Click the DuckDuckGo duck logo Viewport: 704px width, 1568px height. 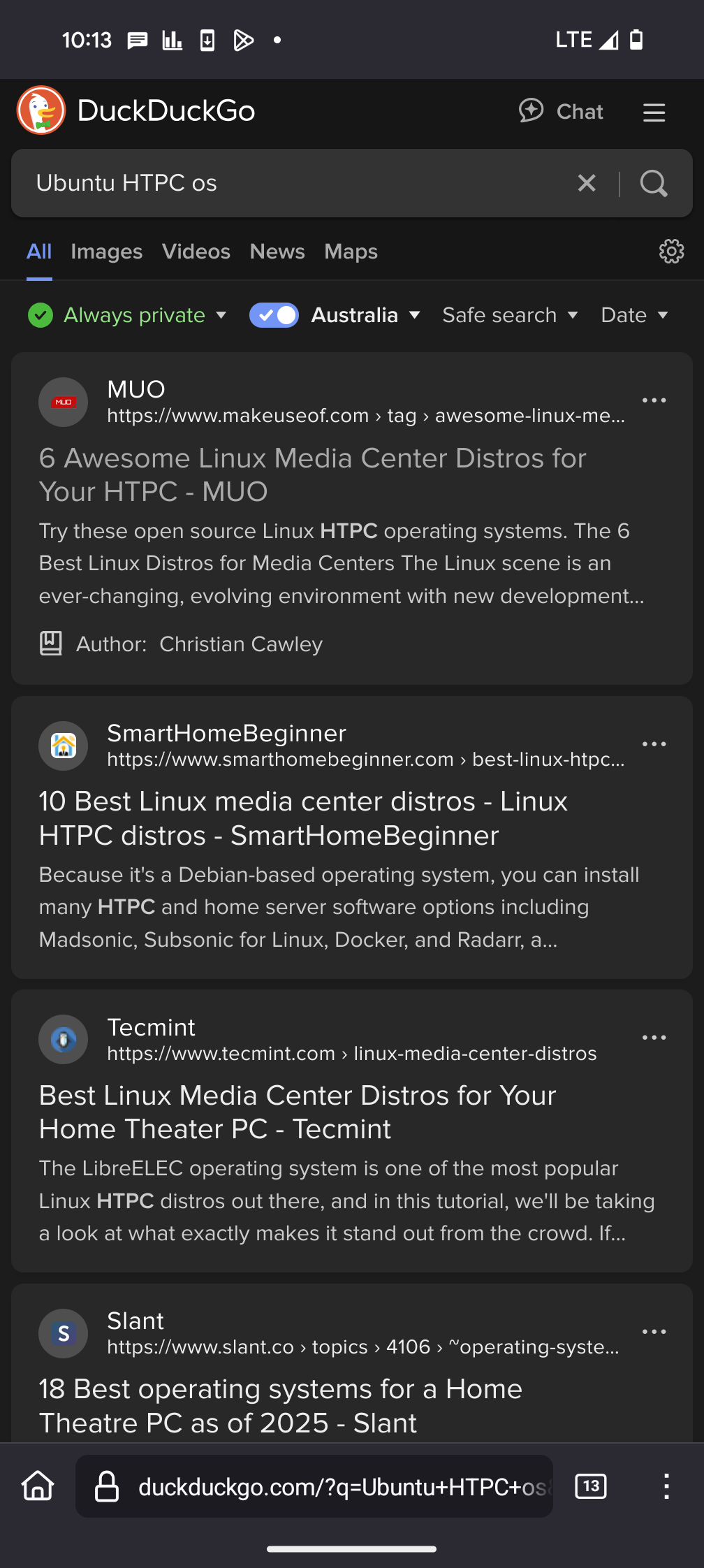pos(41,110)
